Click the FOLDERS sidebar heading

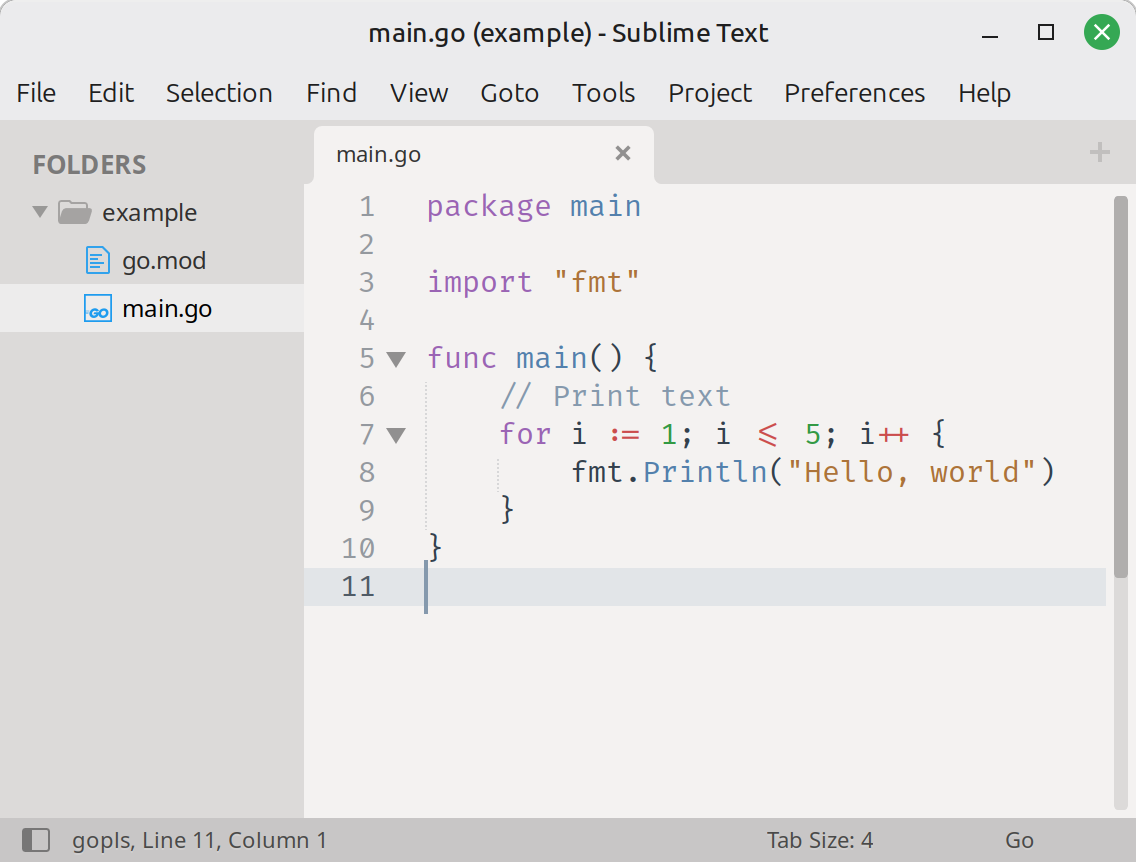89,164
